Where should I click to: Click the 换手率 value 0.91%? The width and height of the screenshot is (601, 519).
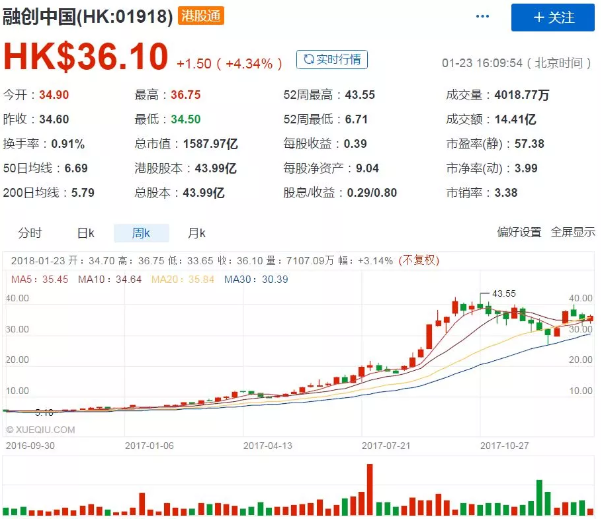(x=68, y=144)
